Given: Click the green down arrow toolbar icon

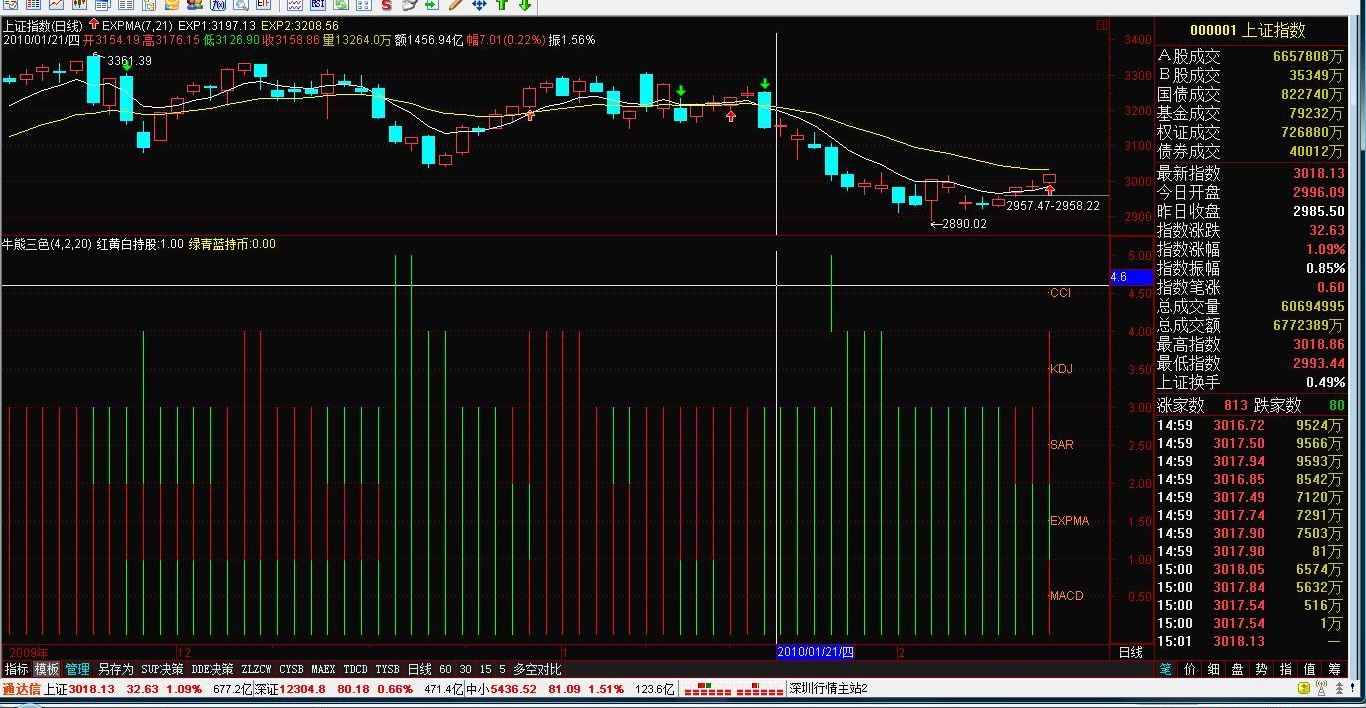Looking at the screenshot, I should pos(525,5).
